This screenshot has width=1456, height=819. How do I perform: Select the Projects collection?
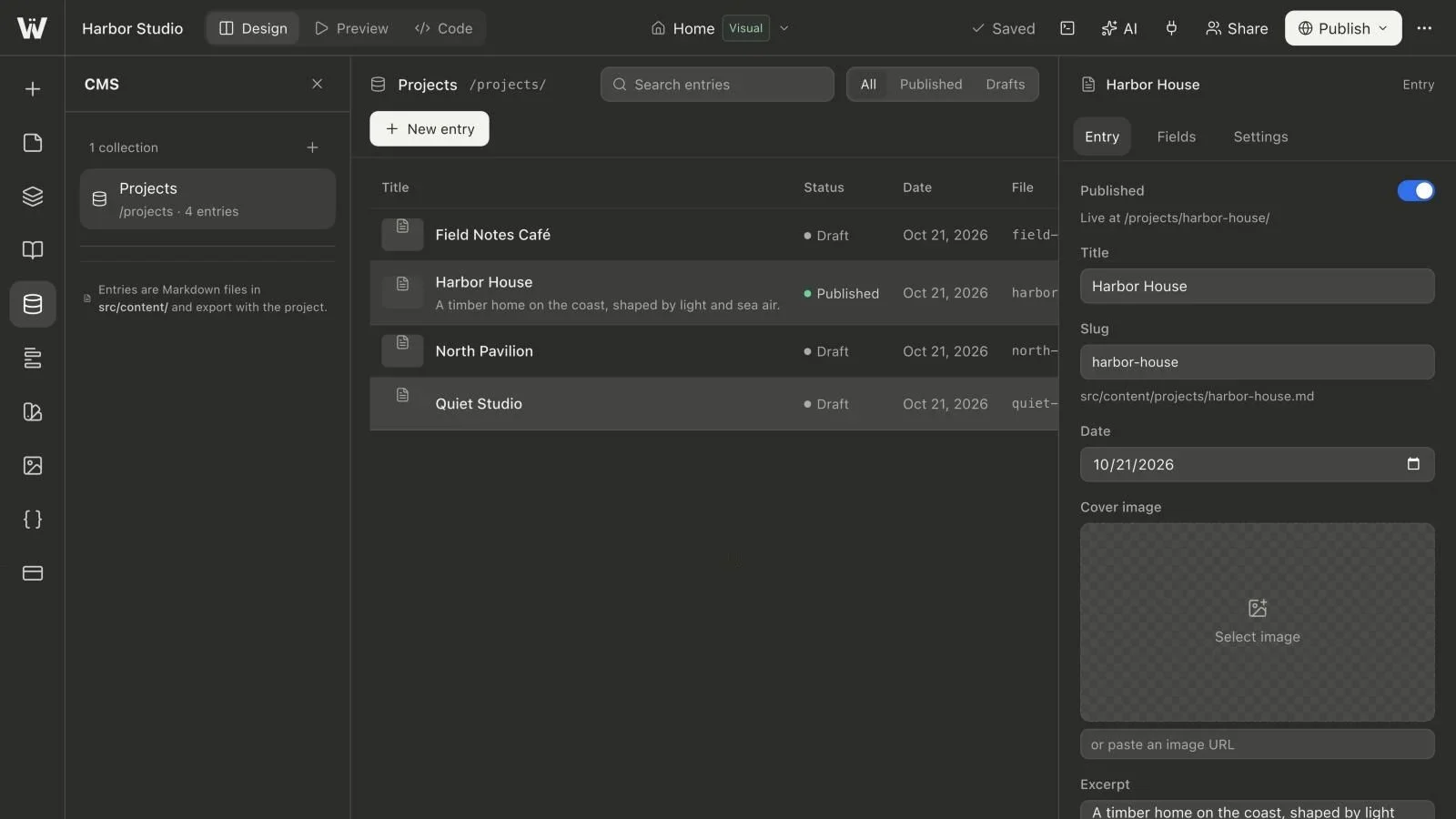pos(207,198)
